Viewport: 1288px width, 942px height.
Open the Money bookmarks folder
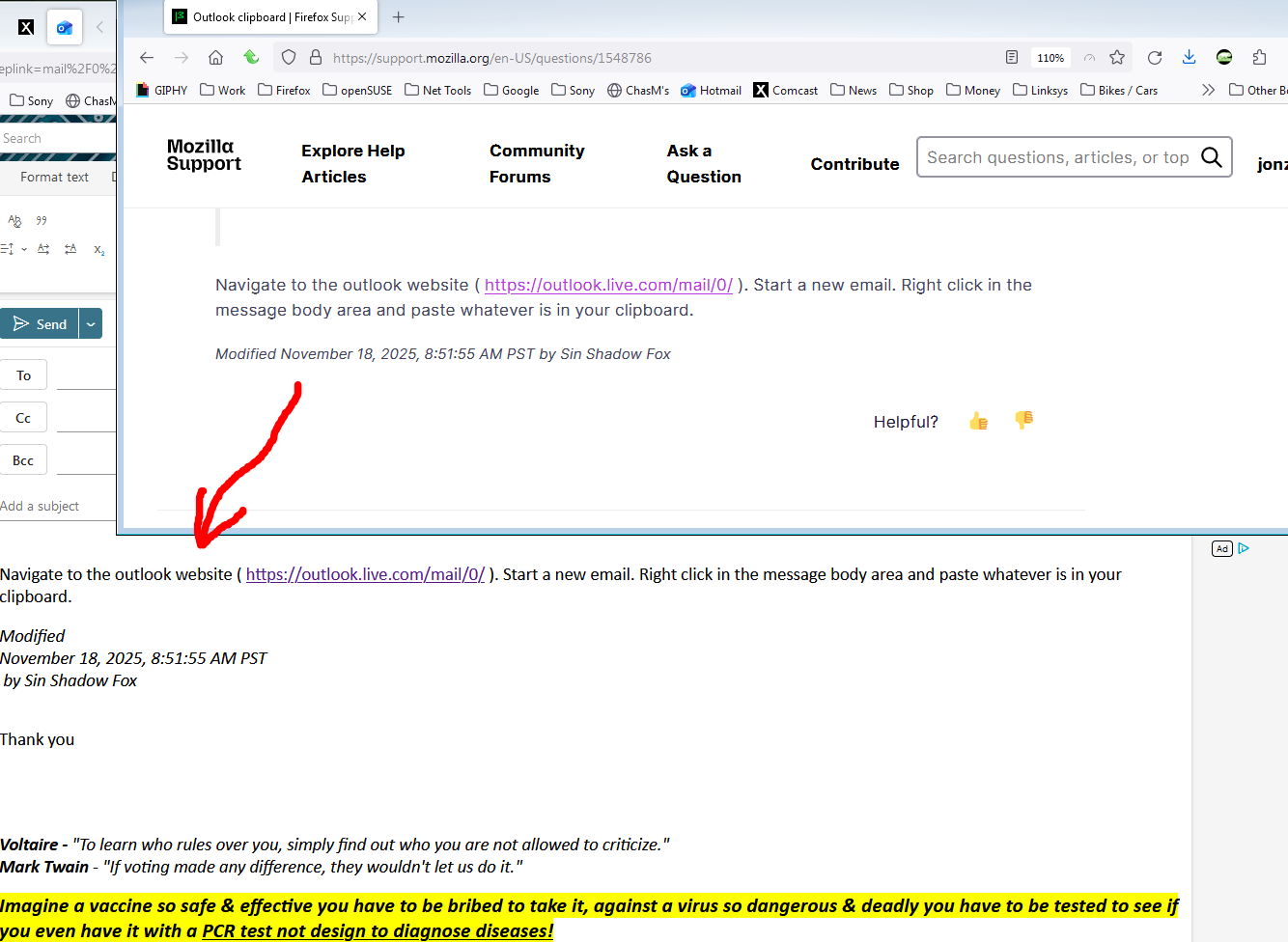coord(973,90)
